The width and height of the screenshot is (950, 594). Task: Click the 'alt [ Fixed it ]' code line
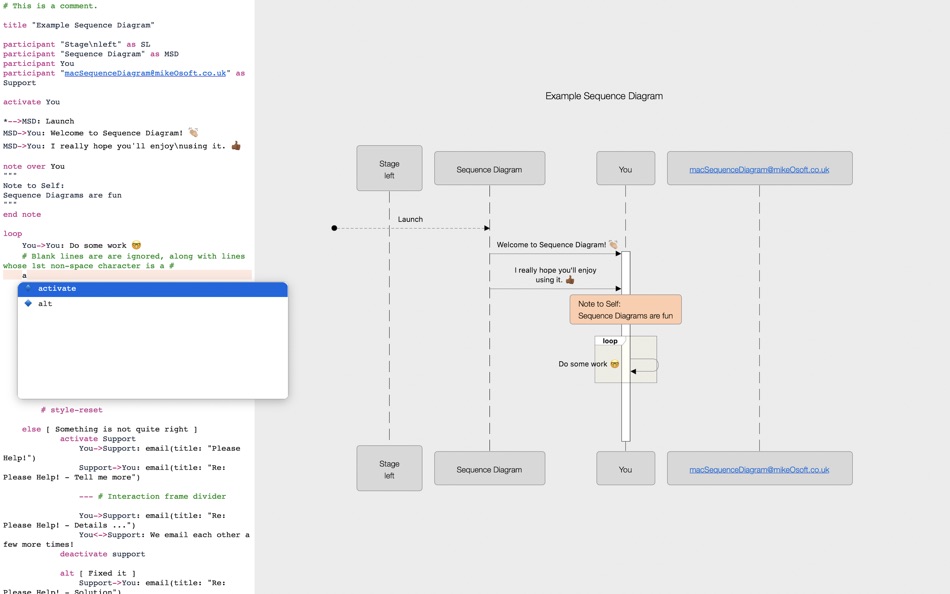(x=98, y=574)
